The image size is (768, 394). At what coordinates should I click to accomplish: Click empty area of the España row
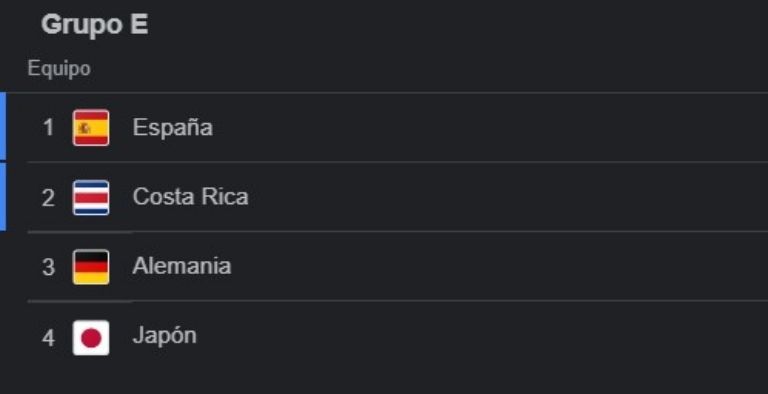[x=490, y=127]
